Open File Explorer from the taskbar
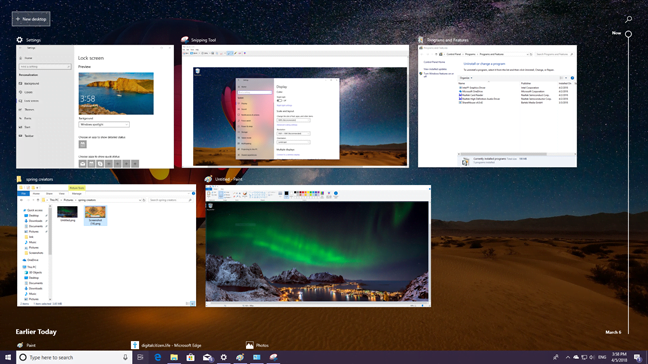 tap(174, 357)
